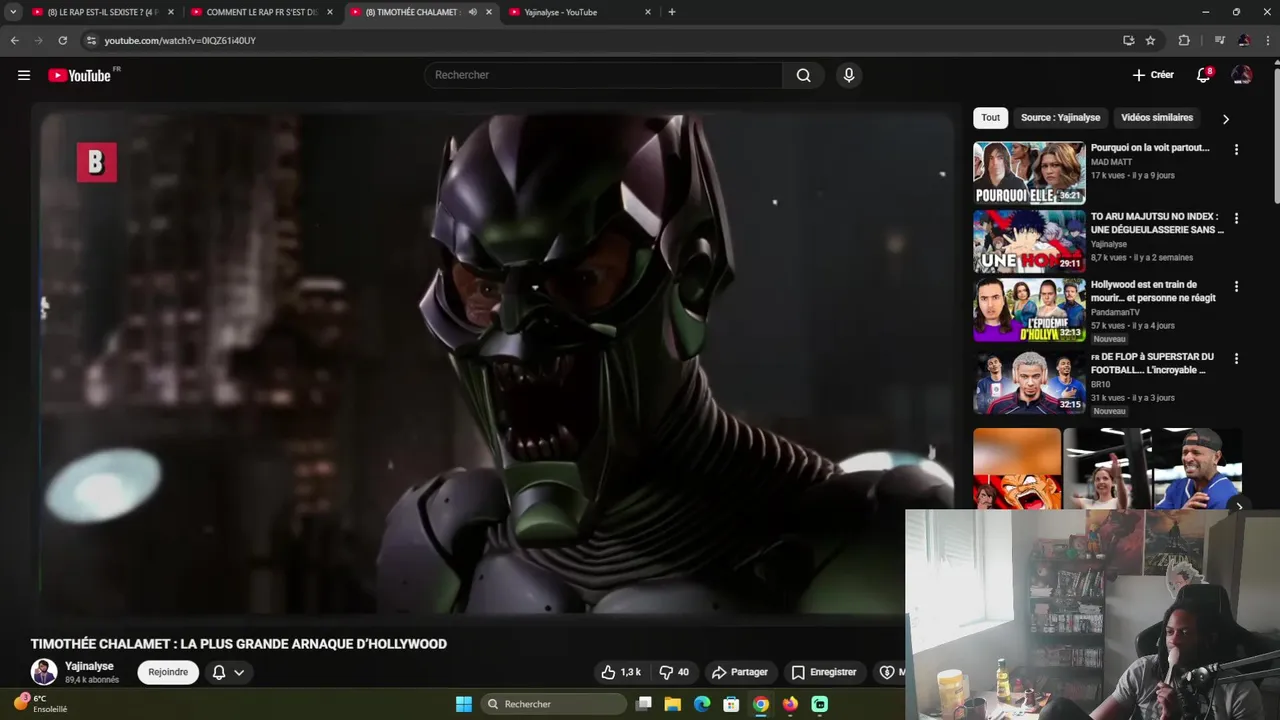This screenshot has width=1280, height=720.
Task: Activate voice search microphone
Action: 848,75
